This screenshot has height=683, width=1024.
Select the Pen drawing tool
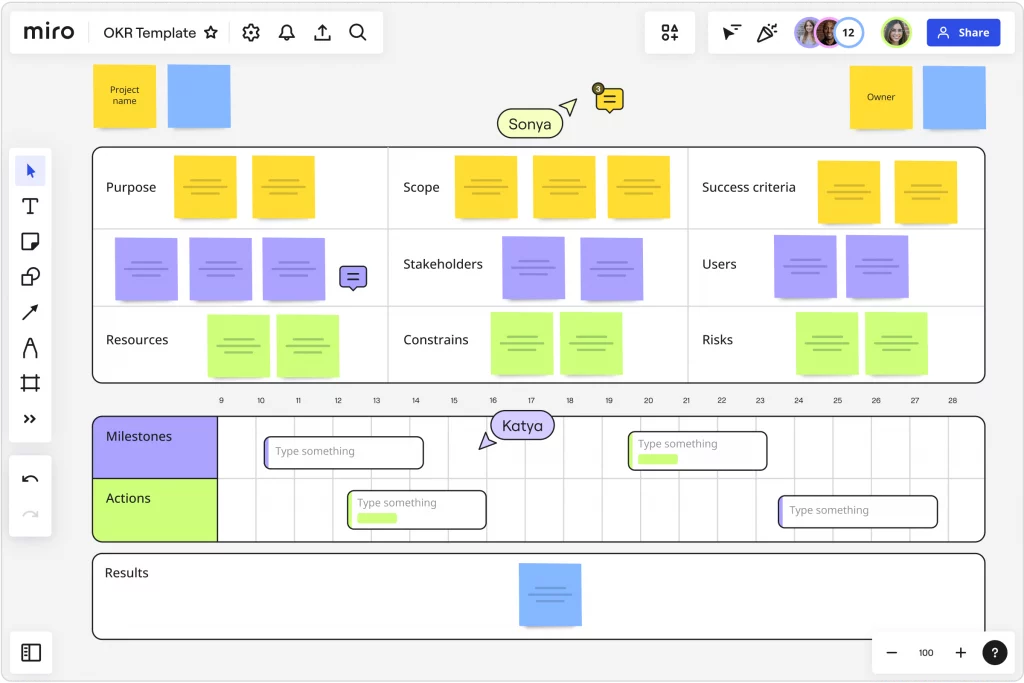coord(30,348)
